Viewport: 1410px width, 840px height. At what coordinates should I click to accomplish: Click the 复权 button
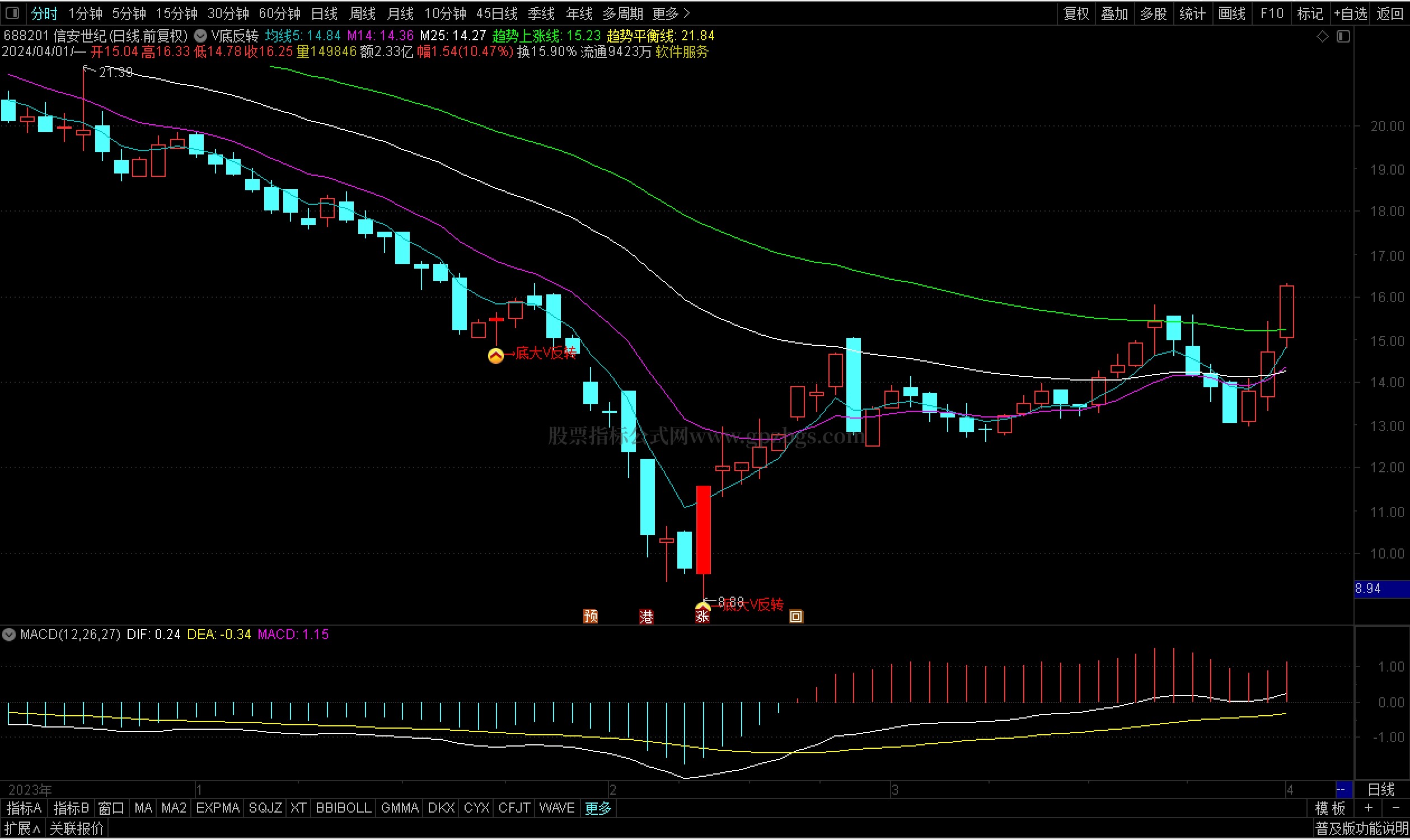coord(1076,13)
